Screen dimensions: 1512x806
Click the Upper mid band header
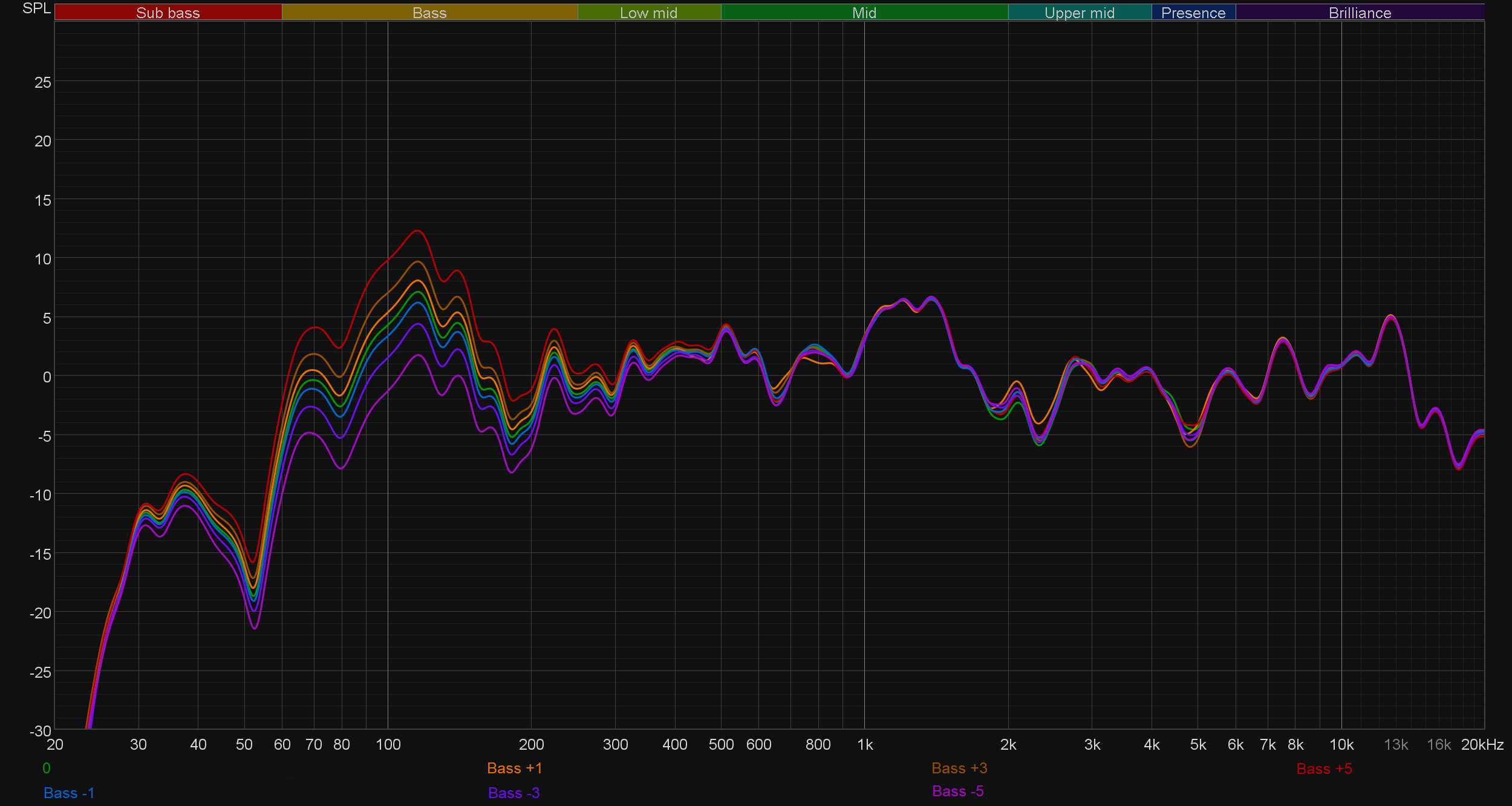[x=1079, y=13]
